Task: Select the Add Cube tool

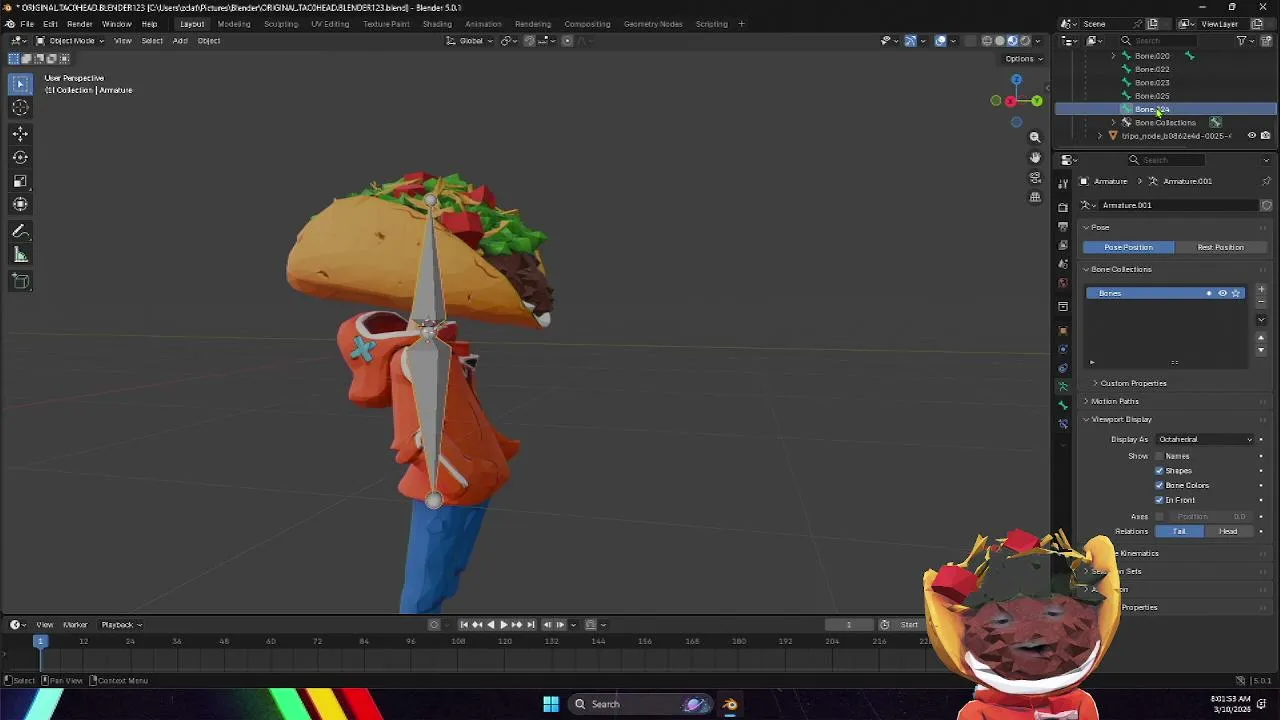Action: pos(20,281)
